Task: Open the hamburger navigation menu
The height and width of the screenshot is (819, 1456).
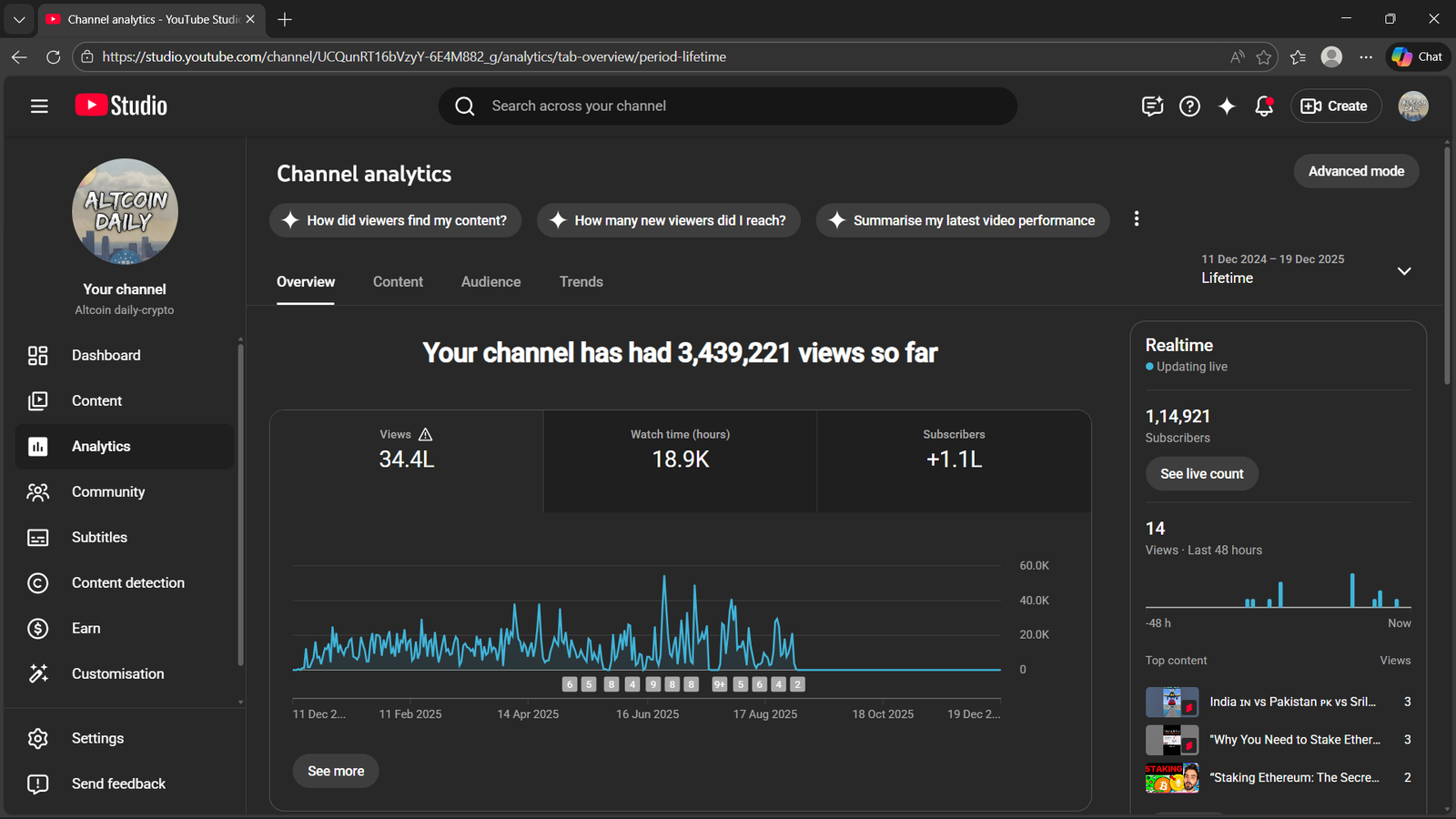Action: 39,106
